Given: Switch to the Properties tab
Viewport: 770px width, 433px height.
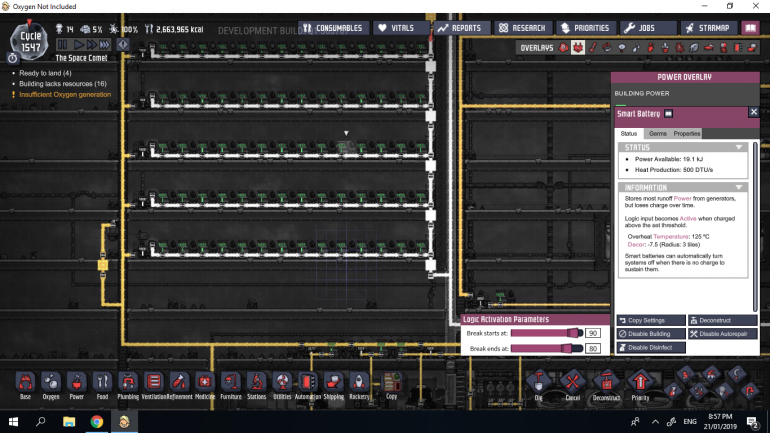Looking at the screenshot, I should click(x=687, y=134).
